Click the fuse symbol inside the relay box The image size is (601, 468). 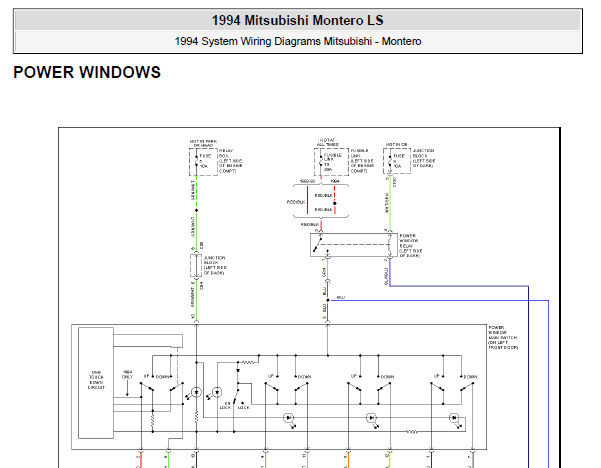coord(196,162)
